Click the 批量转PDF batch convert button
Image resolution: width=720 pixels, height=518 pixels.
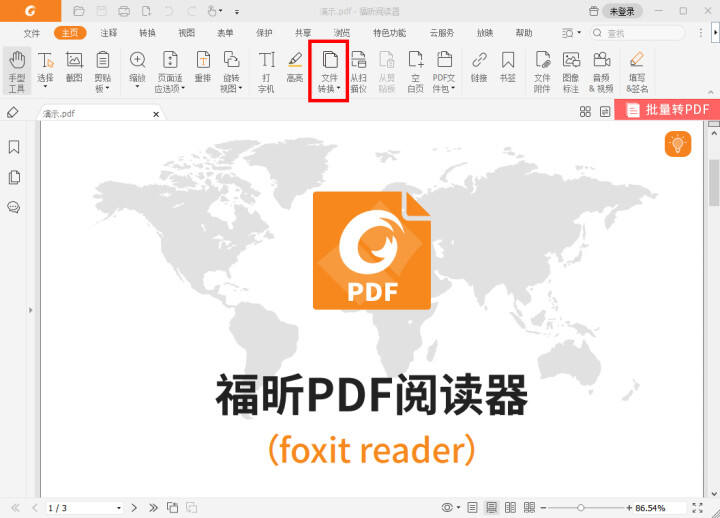tap(668, 110)
